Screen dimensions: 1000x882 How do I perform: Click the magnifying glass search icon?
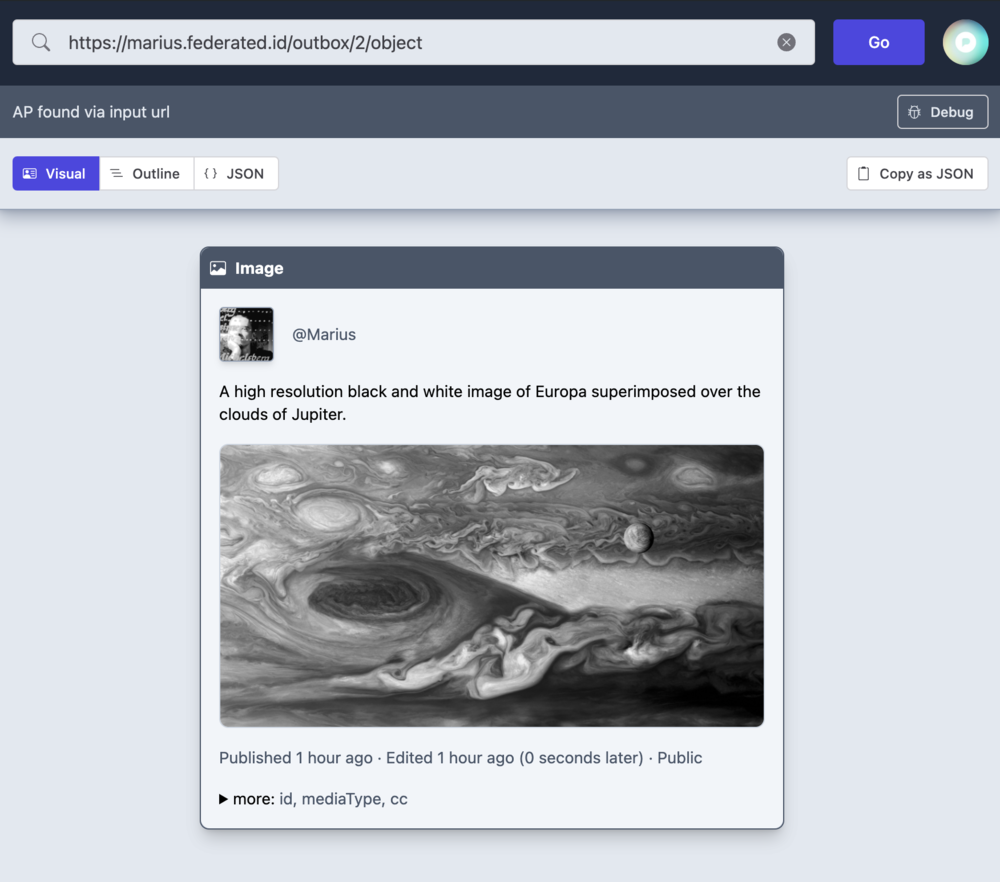coord(41,42)
